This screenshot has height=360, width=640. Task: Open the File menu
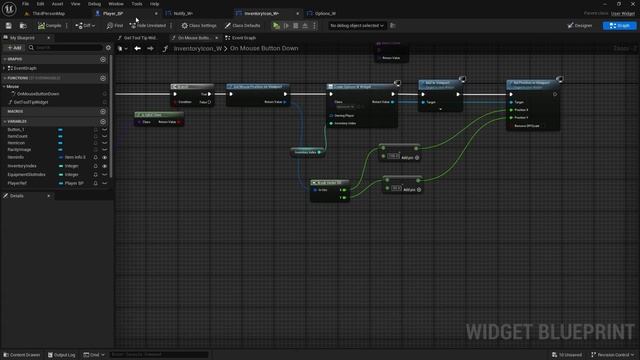point(25,4)
